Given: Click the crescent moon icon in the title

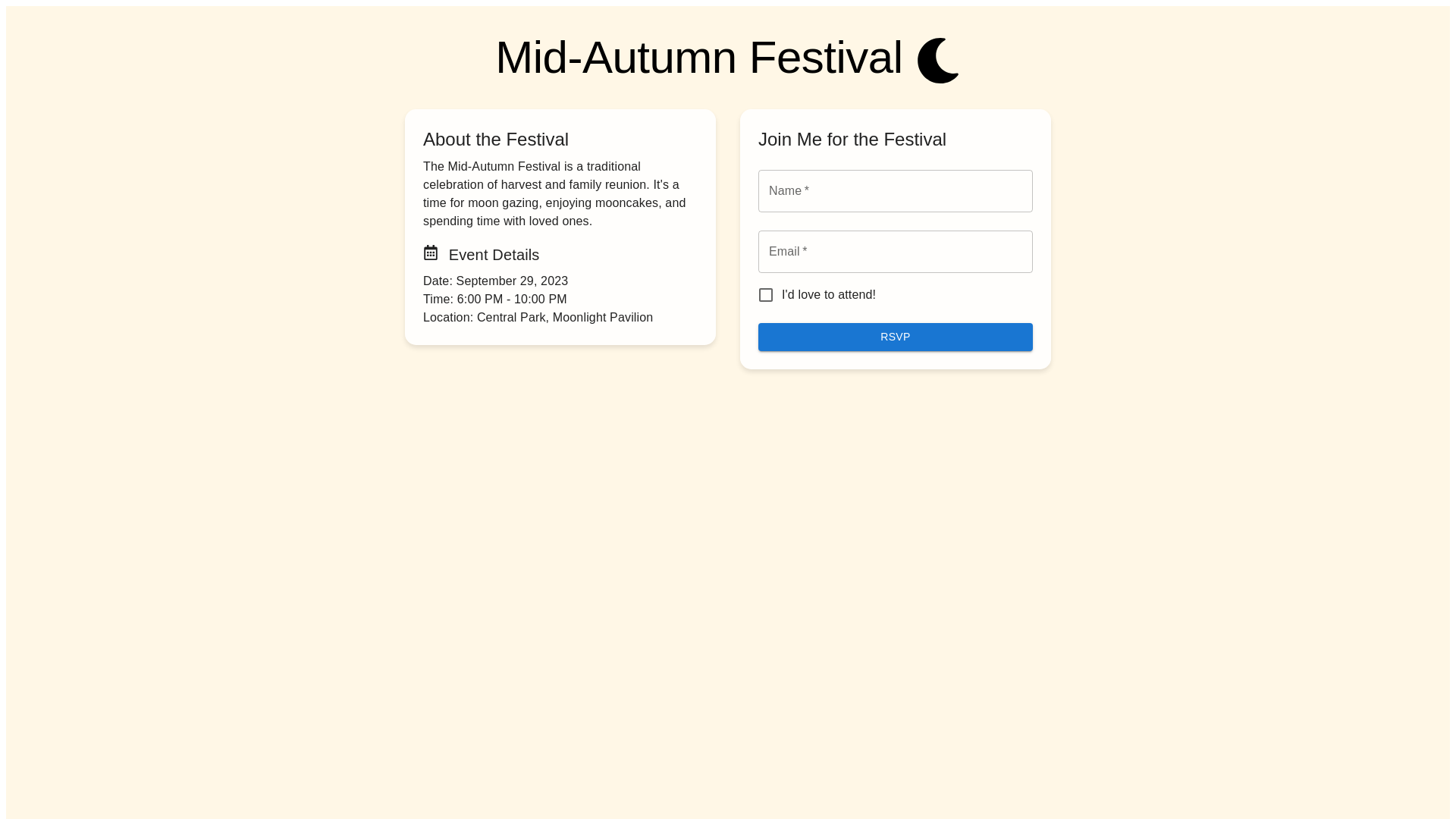Looking at the screenshot, I should [x=937, y=61].
